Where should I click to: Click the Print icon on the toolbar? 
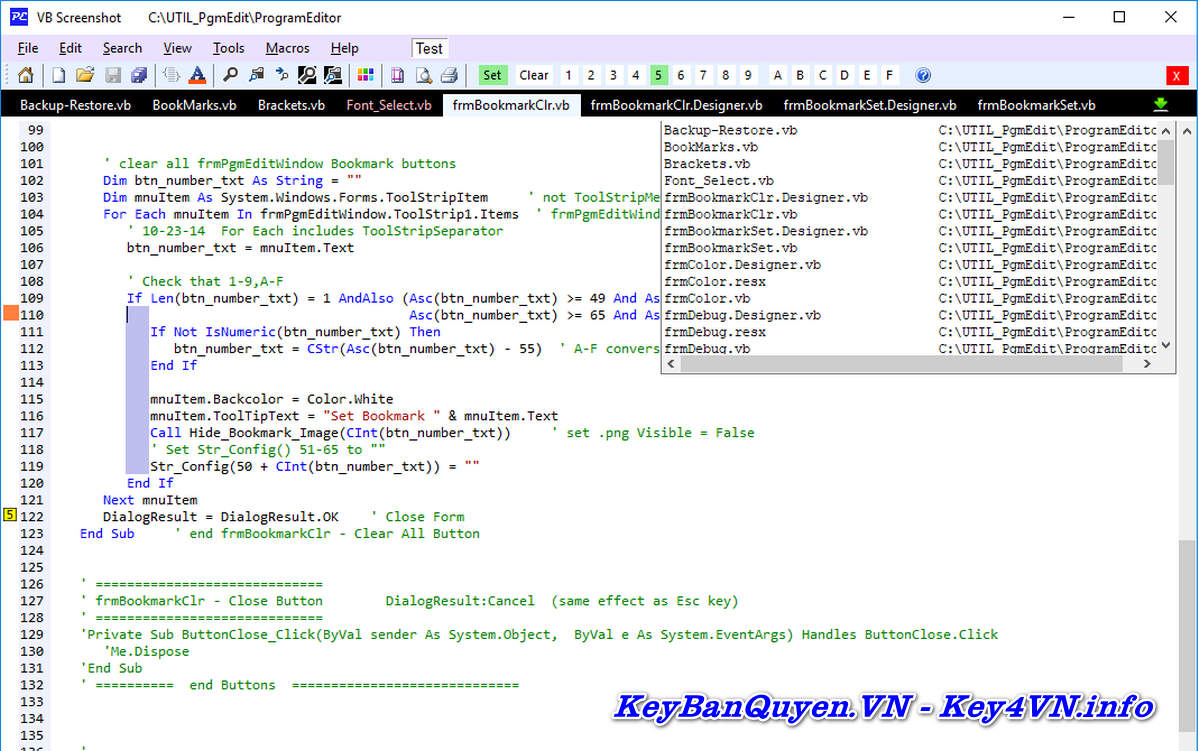[x=447, y=75]
